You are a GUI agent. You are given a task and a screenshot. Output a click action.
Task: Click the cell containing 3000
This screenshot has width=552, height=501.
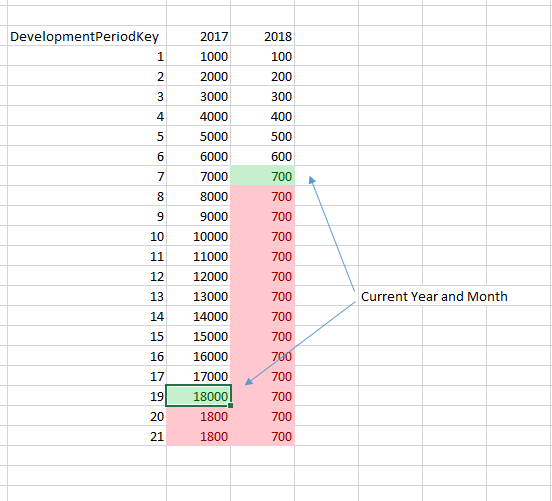click(x=199, y=96)
